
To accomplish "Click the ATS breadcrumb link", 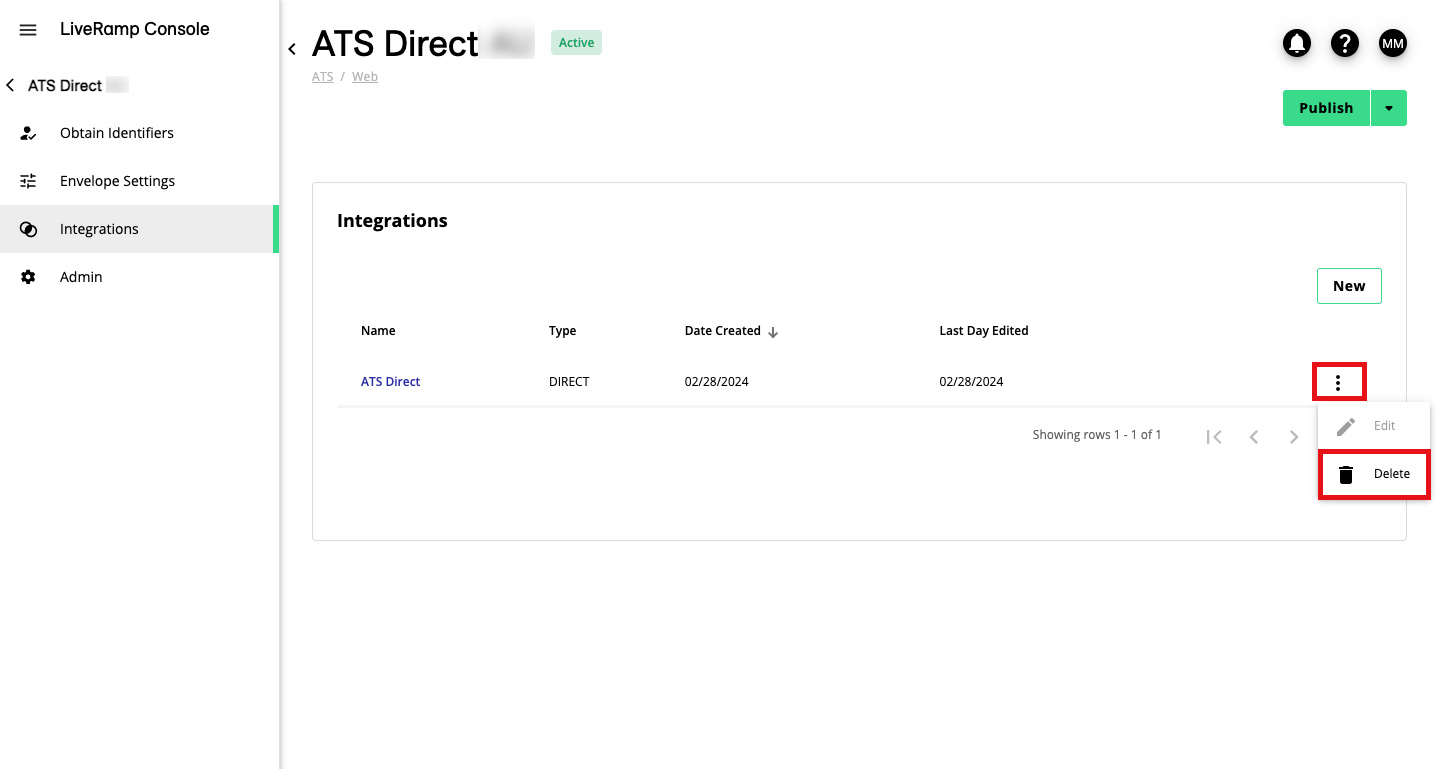I will [322, 76].
